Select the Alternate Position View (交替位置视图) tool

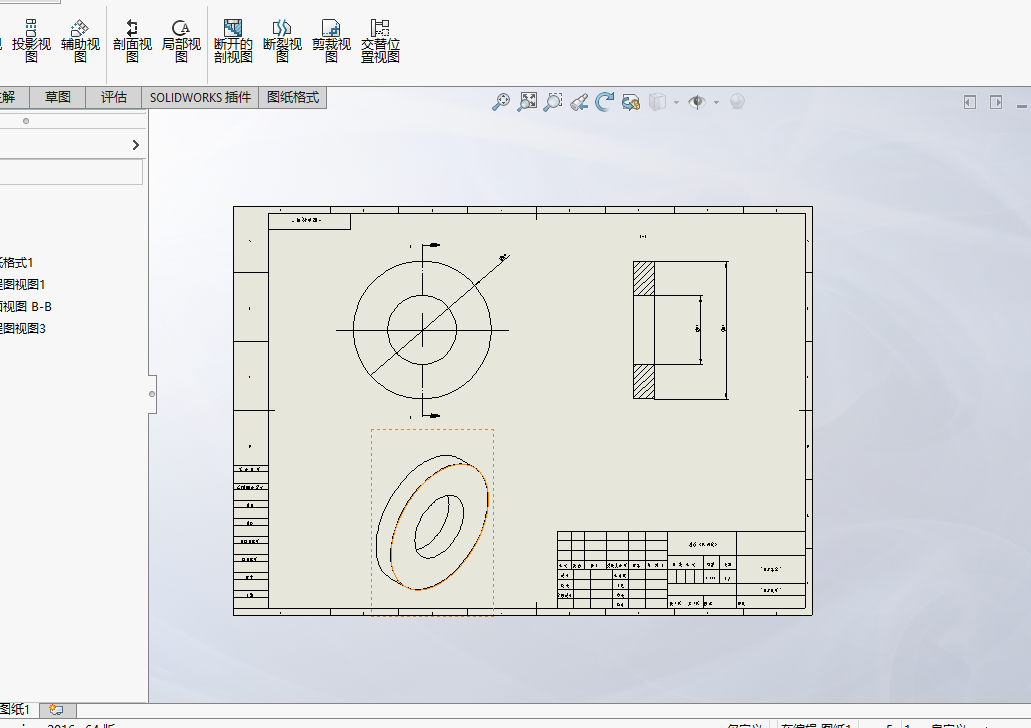(380, 41)
